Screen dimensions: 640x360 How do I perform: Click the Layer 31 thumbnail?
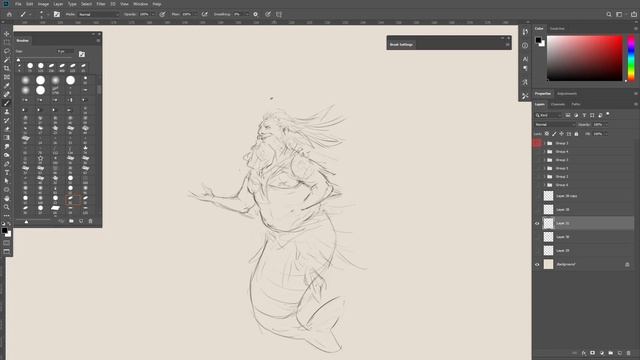tap(548, 223)
